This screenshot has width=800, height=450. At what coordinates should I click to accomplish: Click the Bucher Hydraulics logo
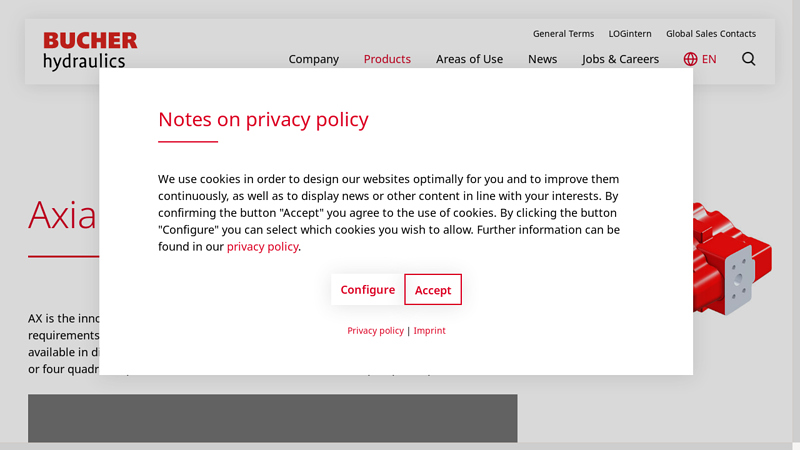pyautogui.click(x=90, y=51)
